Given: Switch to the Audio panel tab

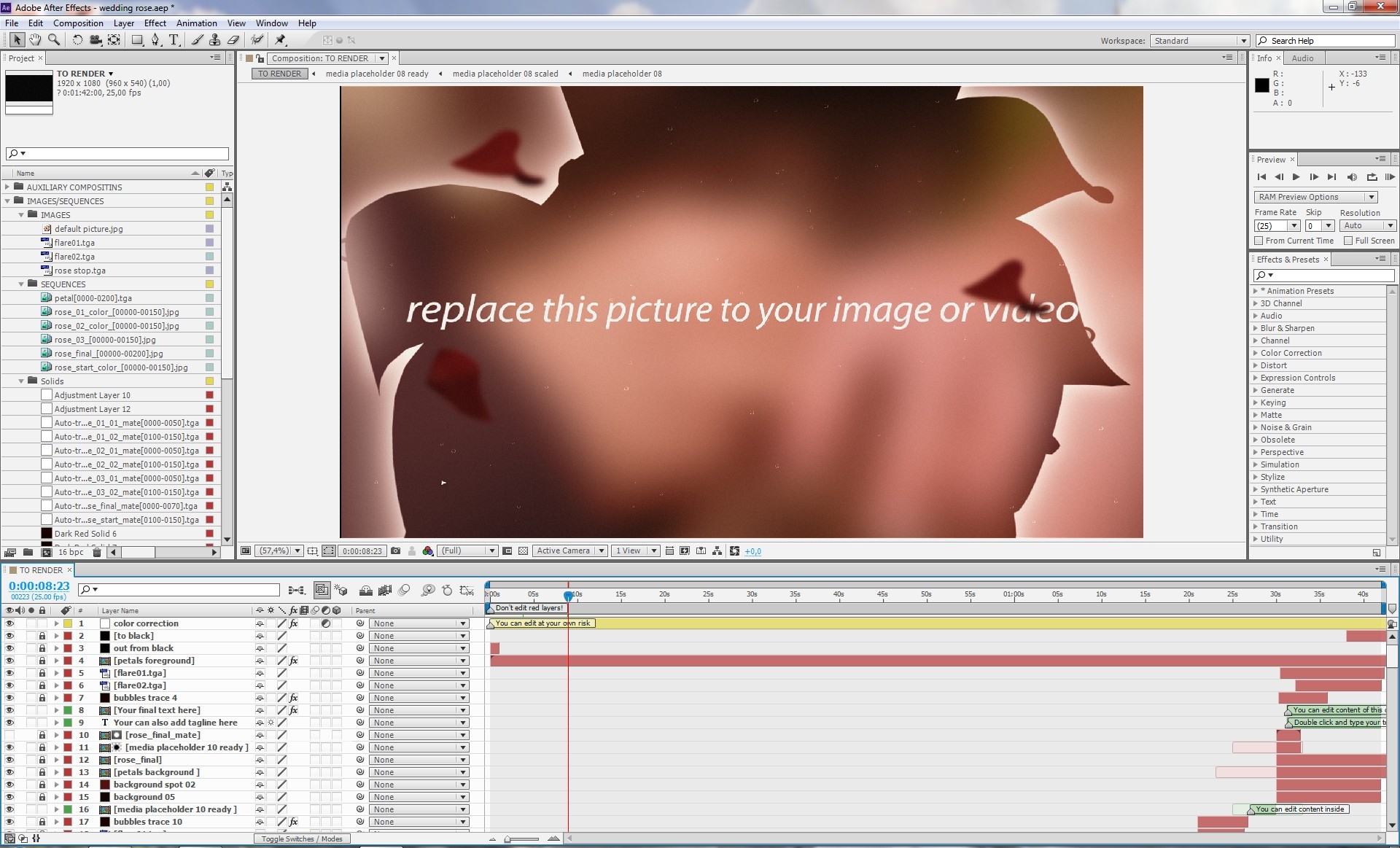Looking at the screenshot, I should [1302, 58].
